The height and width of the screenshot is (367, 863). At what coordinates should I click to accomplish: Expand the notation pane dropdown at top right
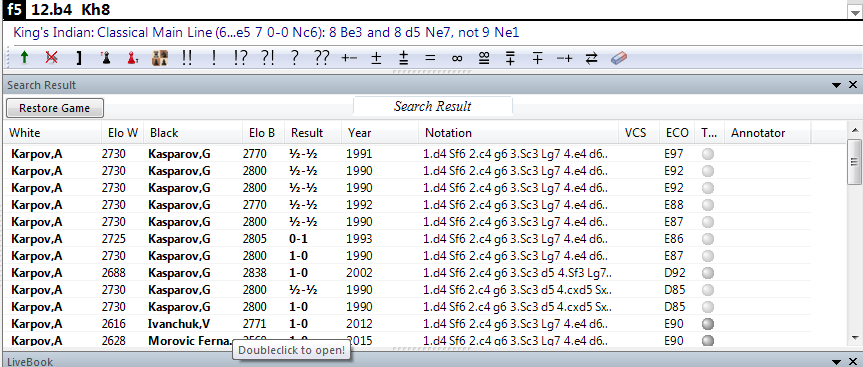(x=854, y=9)
